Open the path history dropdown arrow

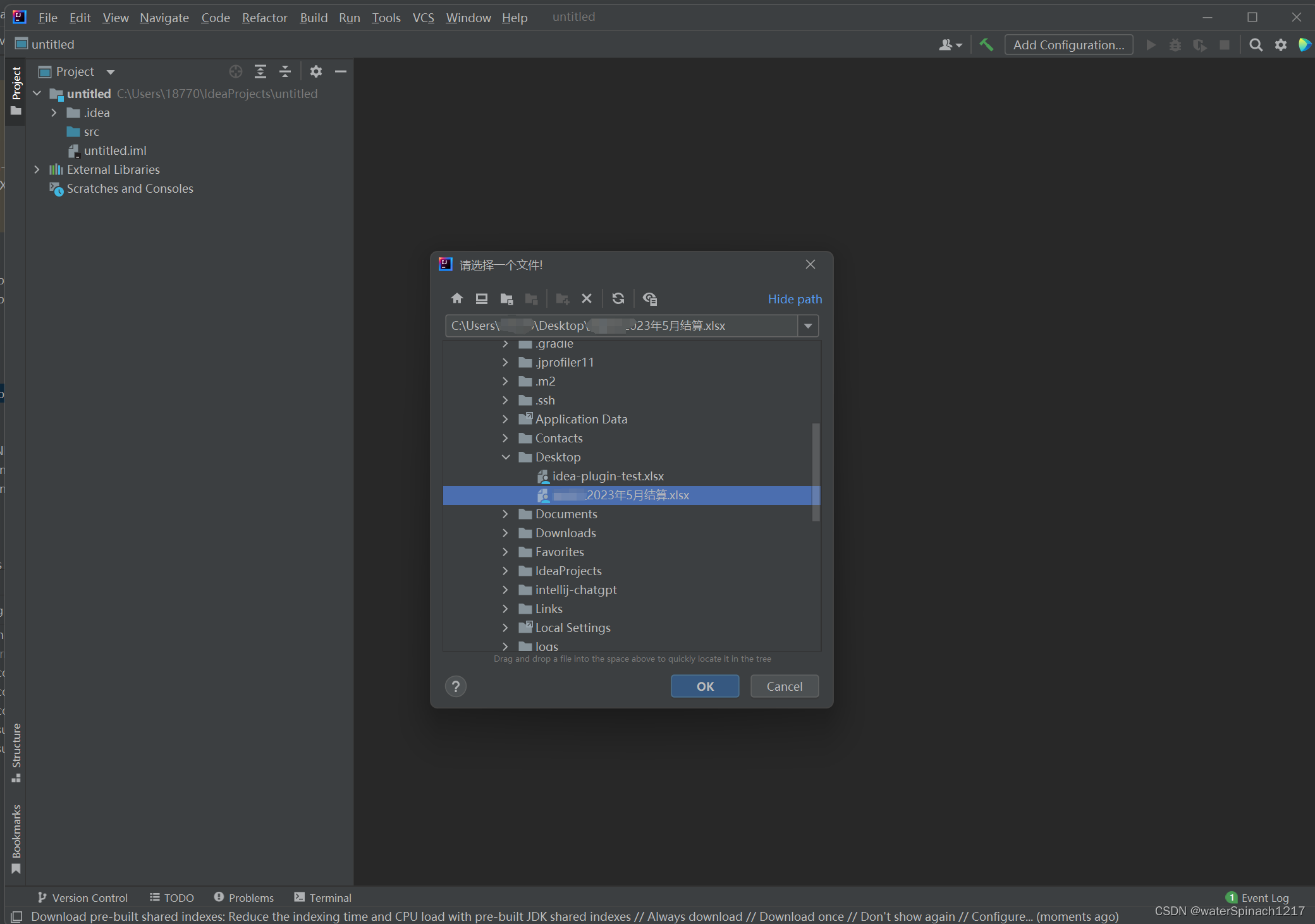coord(808,326)
